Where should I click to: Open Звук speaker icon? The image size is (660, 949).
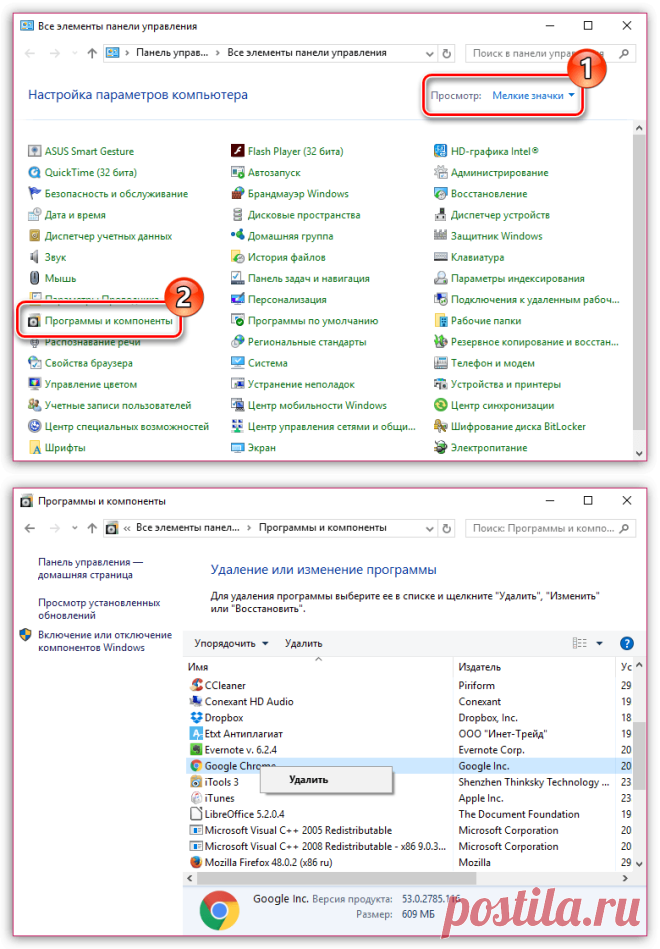pos(35,257)
